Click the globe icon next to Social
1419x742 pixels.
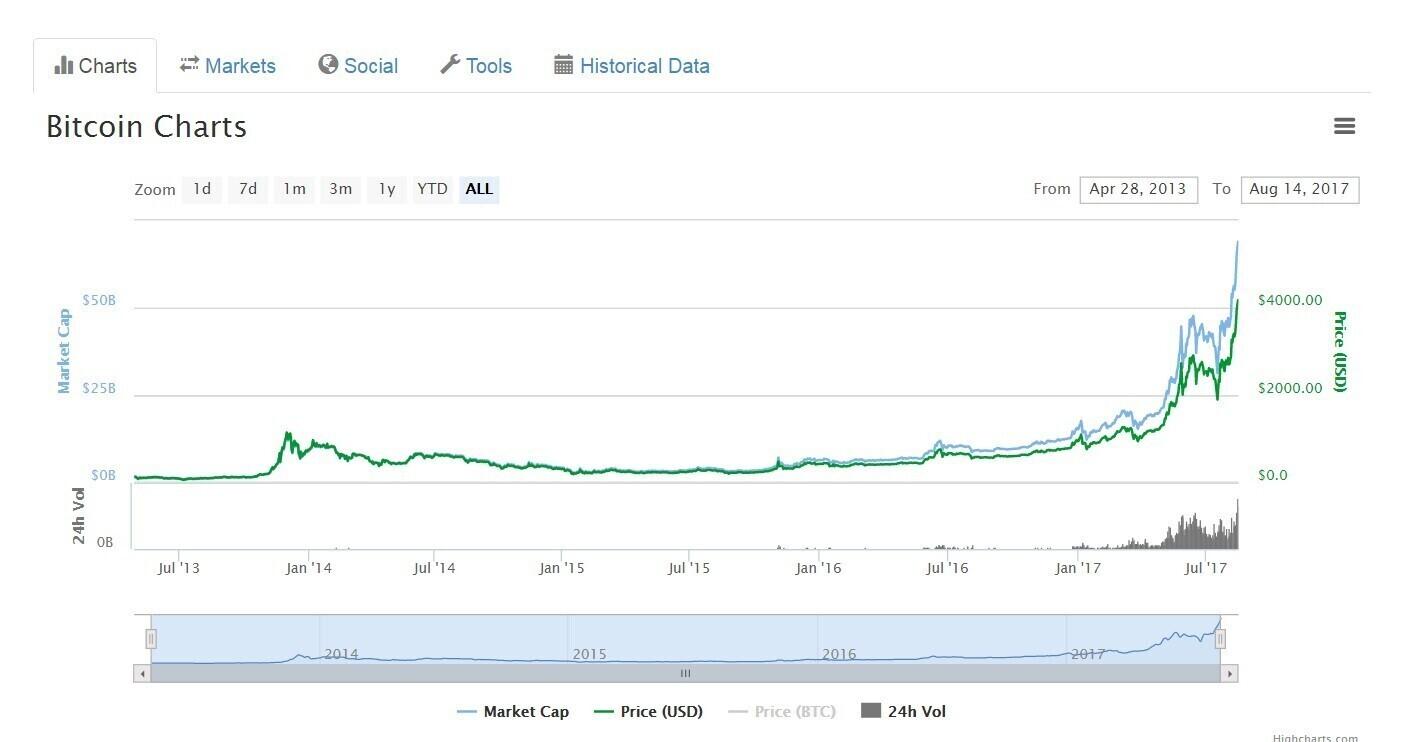click(329, 65)
